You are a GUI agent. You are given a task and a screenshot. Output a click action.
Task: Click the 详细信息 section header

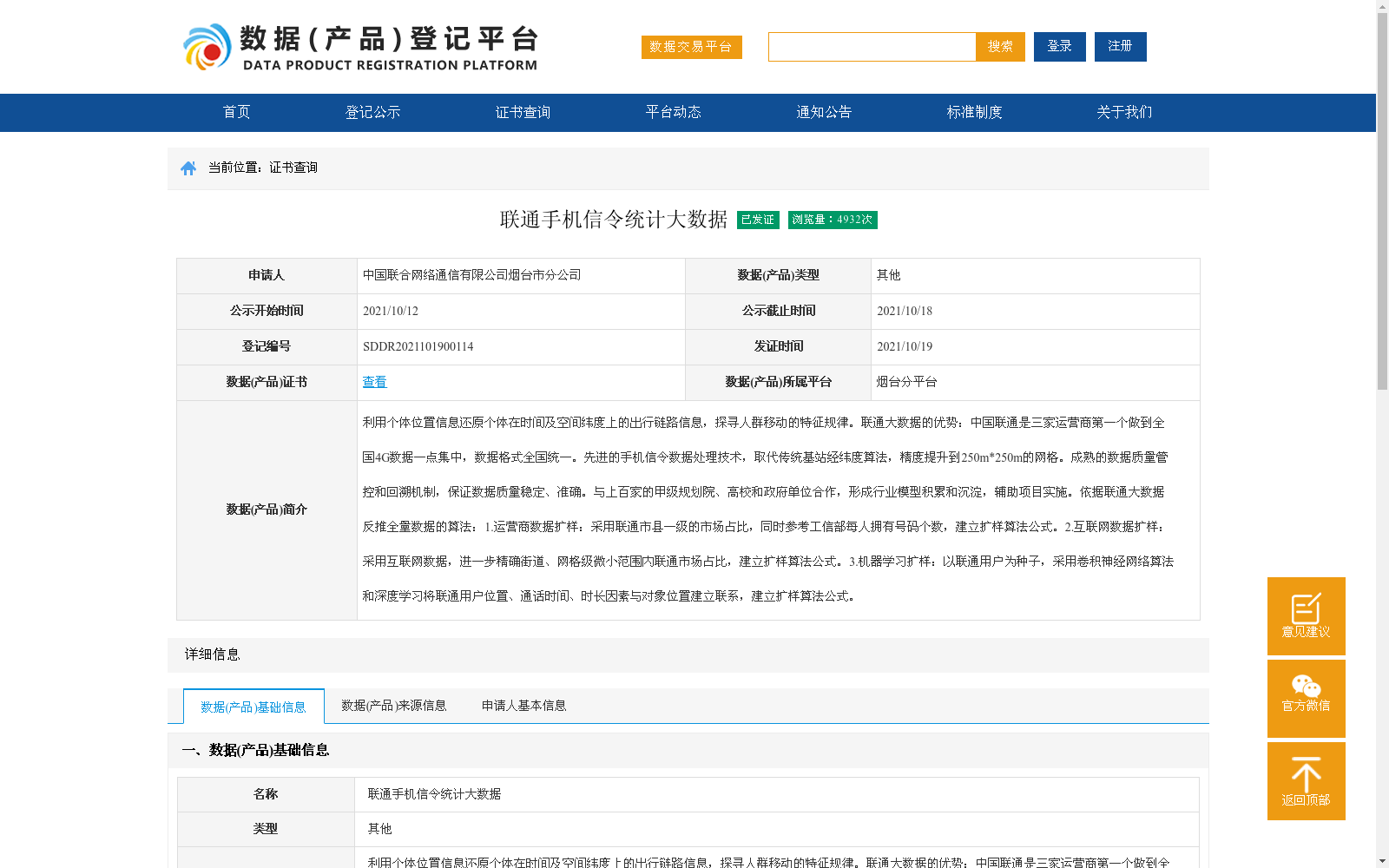(212, 654)
